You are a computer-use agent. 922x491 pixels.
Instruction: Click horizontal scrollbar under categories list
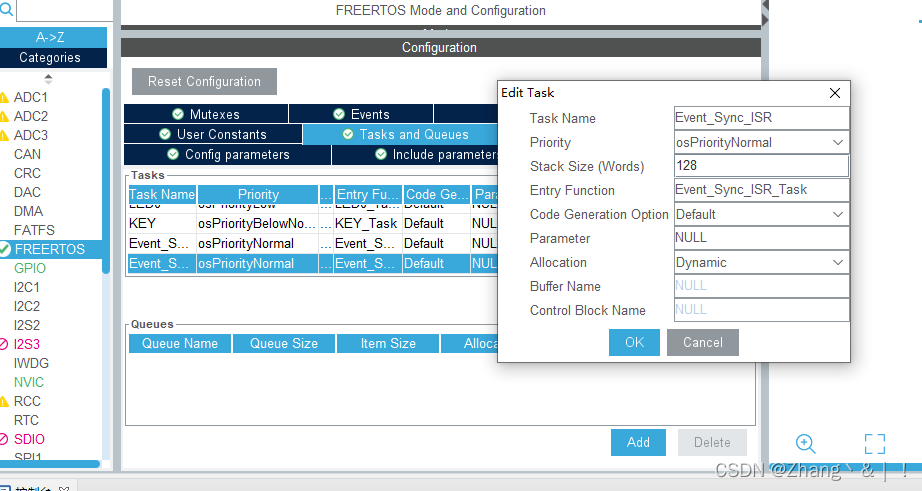[x=49, y=464]
